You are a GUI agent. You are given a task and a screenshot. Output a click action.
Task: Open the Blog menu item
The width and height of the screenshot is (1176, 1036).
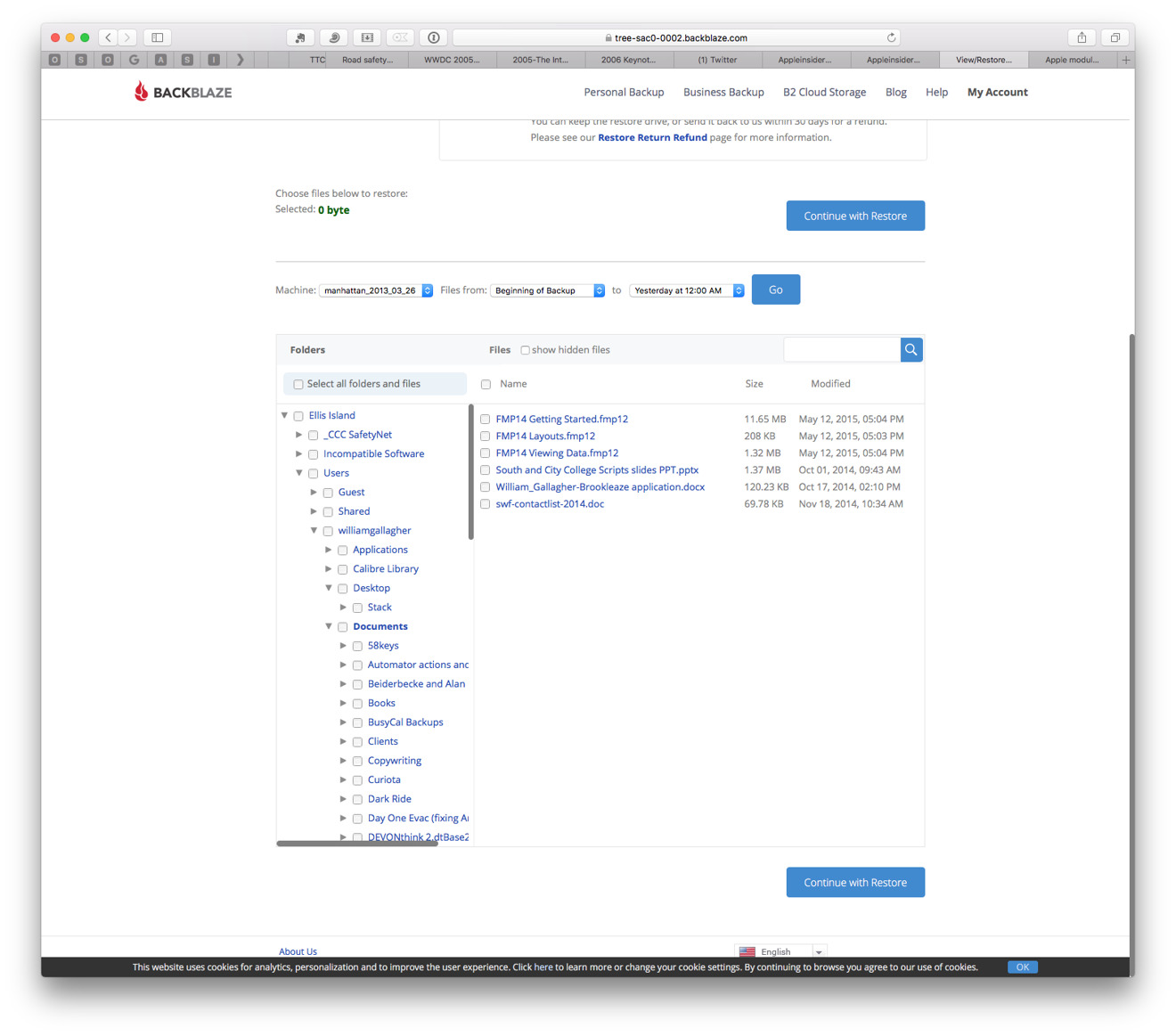[895, 92]
